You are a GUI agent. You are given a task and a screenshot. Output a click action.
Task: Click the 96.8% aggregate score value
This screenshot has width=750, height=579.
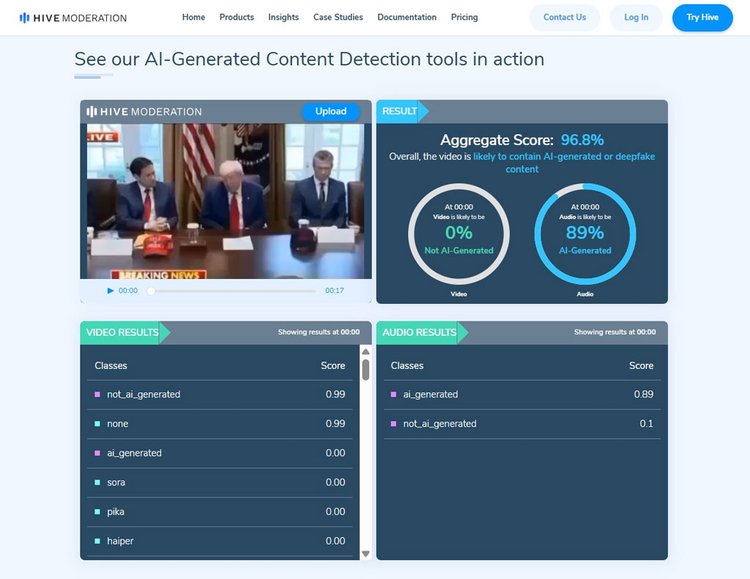pos(582,140)
